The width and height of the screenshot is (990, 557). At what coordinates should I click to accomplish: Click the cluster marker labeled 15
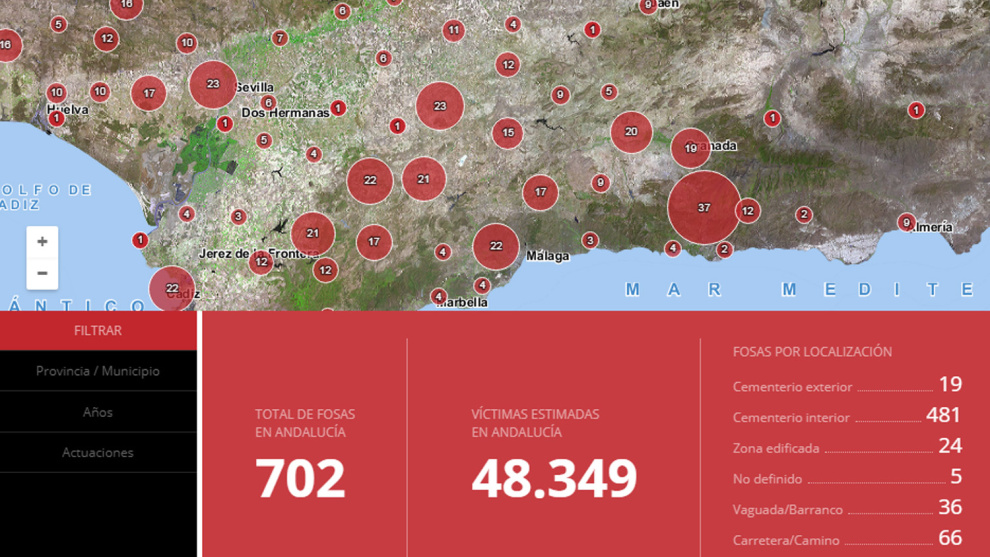coord(508,133)
